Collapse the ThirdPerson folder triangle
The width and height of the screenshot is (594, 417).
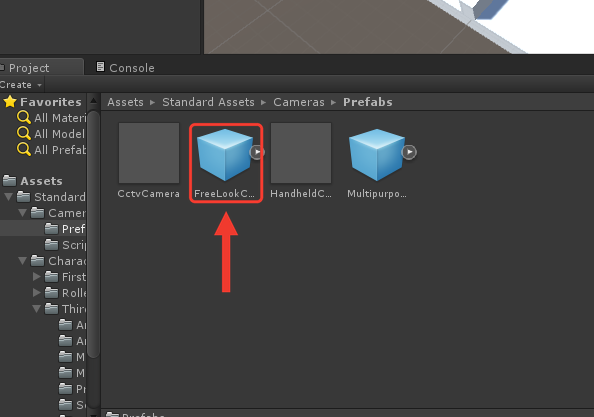tap(36, 309)
